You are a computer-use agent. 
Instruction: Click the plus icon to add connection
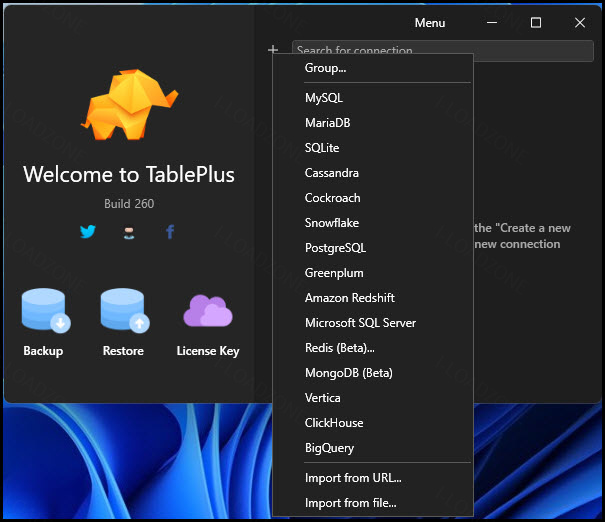pos(273,49)
